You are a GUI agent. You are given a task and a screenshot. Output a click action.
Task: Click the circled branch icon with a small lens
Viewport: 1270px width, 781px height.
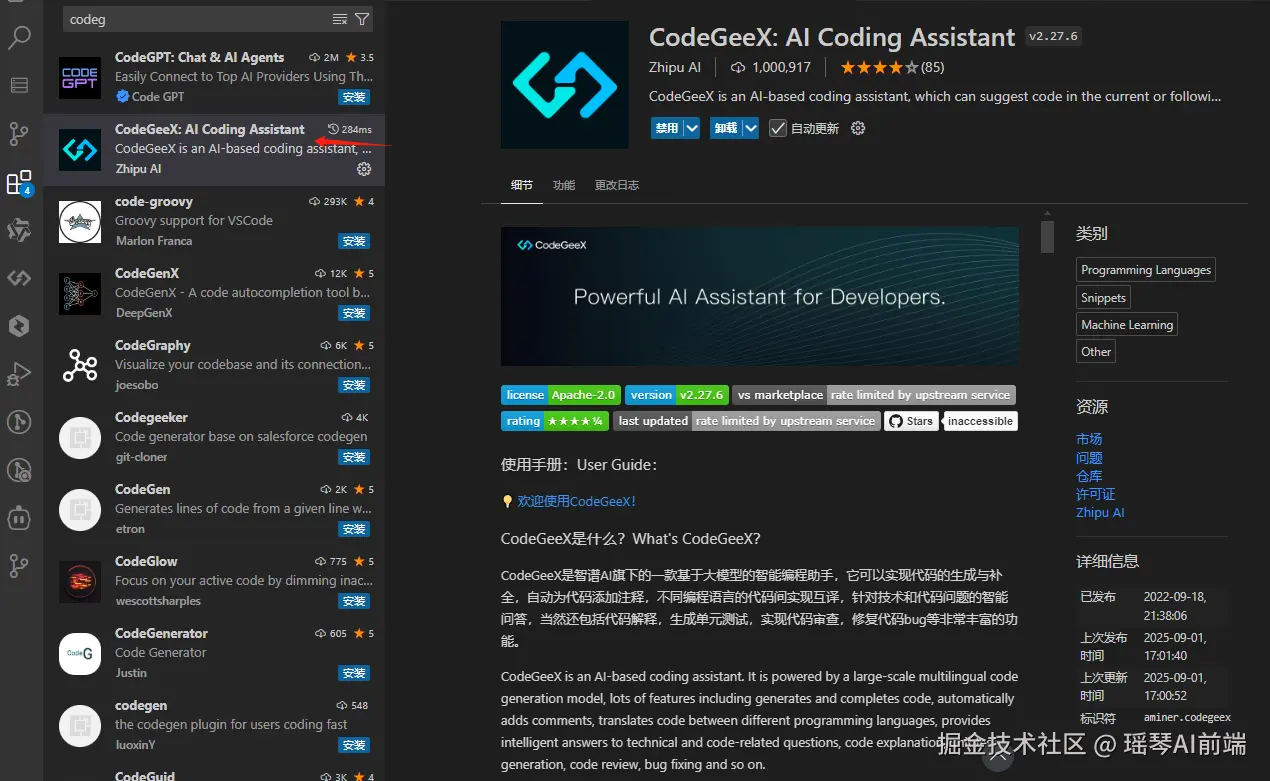(x=19, y=470)
